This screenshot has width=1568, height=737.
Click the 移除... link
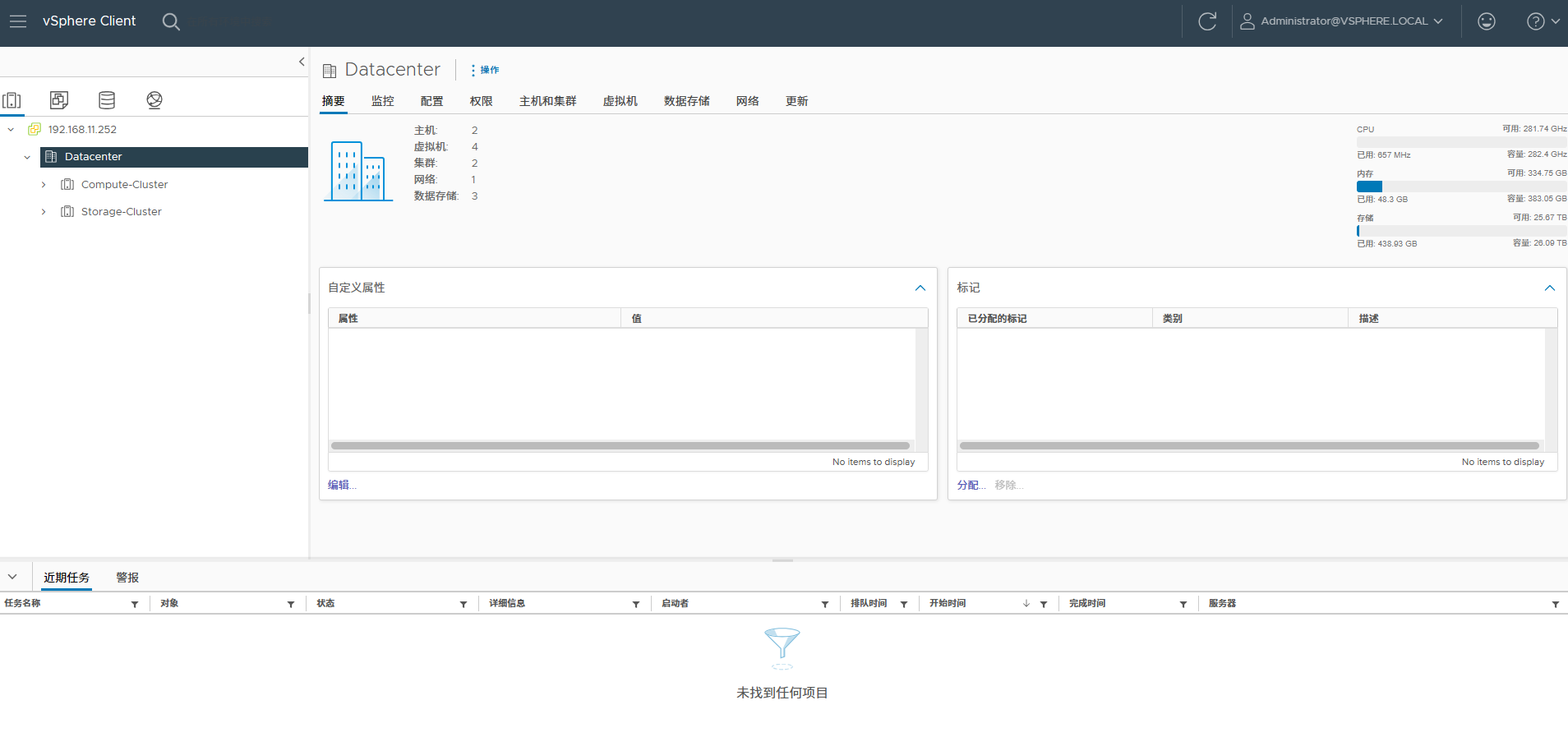pos(1009,486)
